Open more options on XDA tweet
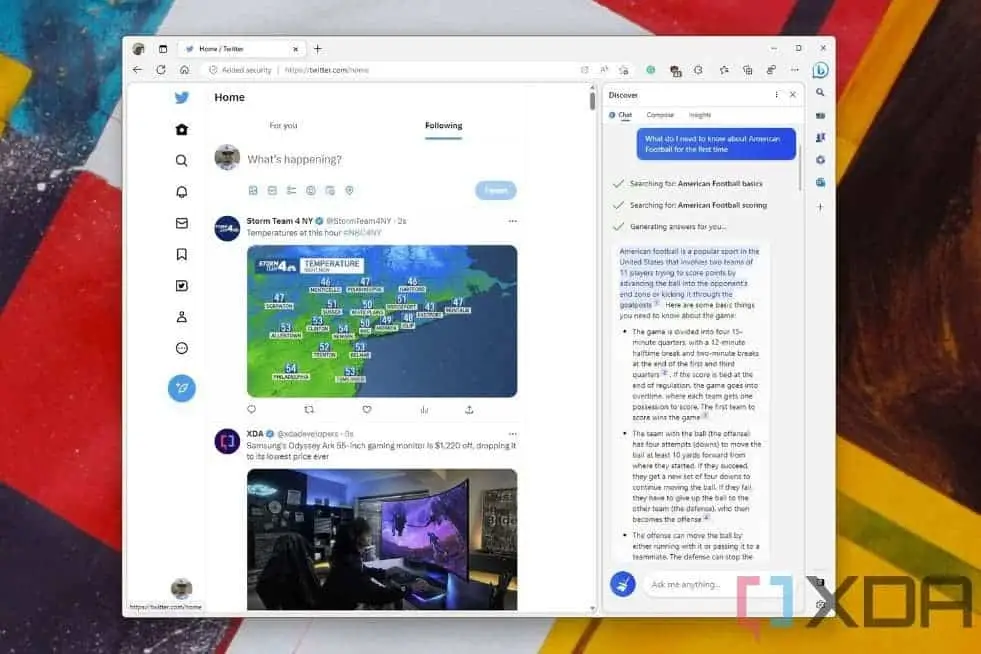Screen dimensions: 981x654 coord(512,434)
